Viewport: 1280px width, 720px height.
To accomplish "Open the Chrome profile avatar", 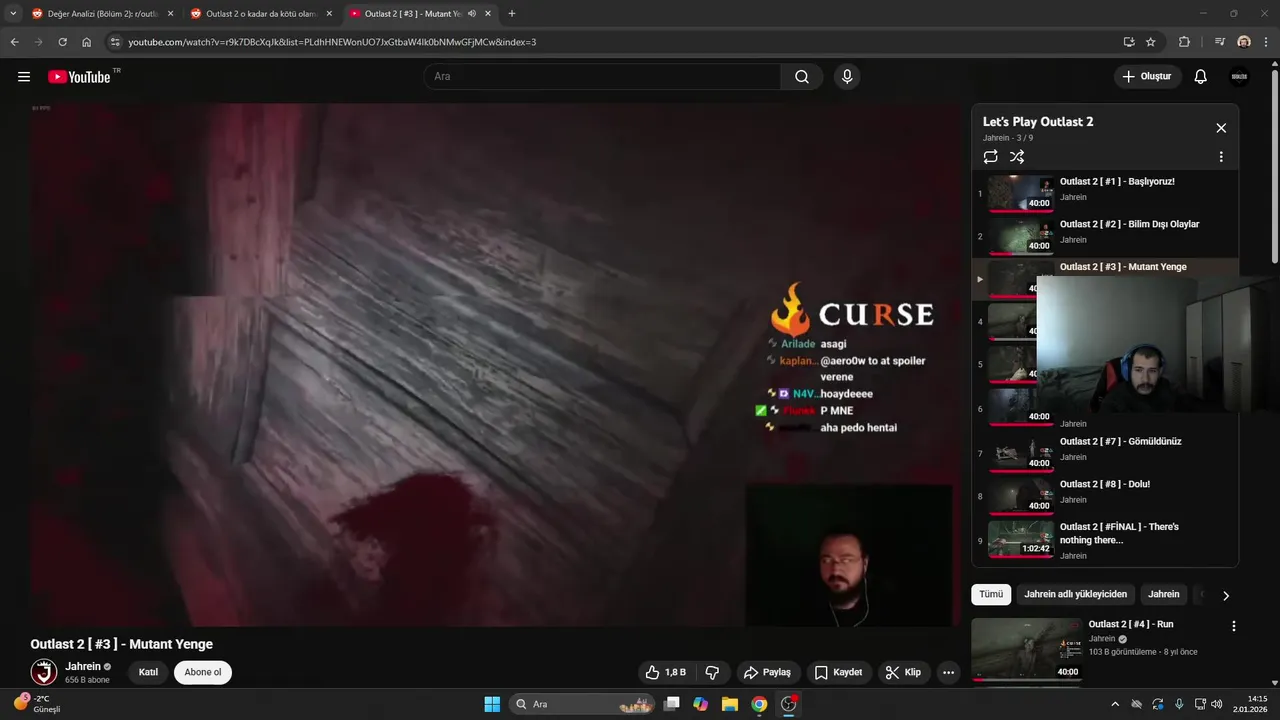I will [1244, 42].
